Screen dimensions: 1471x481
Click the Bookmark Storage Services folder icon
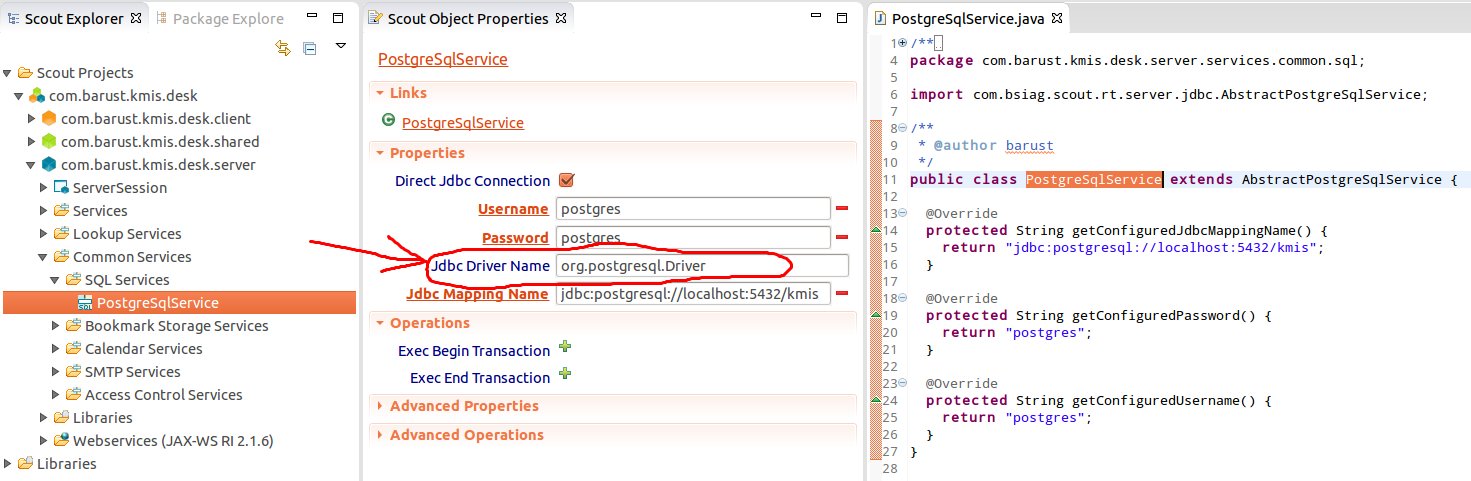(x=73, y=325)
